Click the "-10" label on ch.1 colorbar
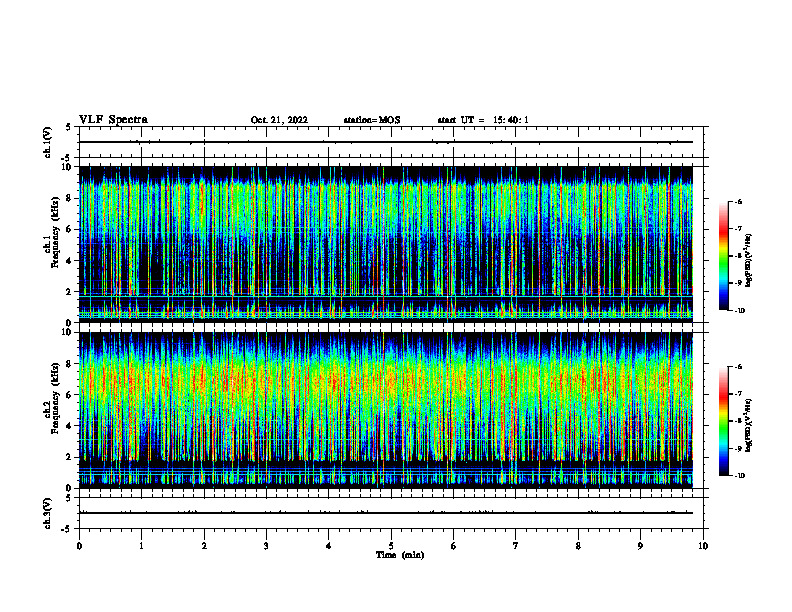Image resolution: width=792 pixels, height=612 pixels. (x=739, y=311)
